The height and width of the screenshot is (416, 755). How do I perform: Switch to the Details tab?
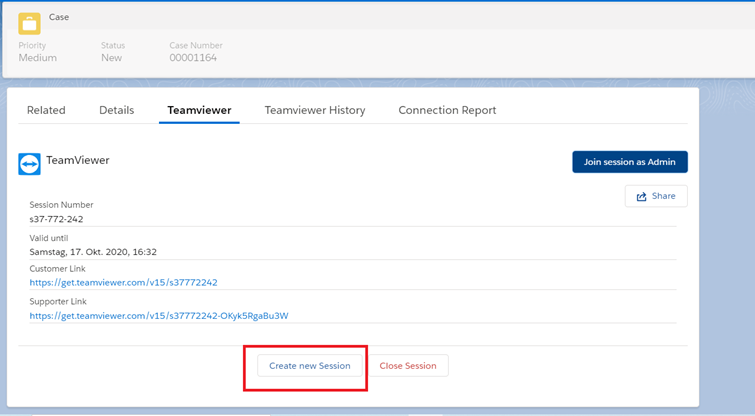click(117, 110)
